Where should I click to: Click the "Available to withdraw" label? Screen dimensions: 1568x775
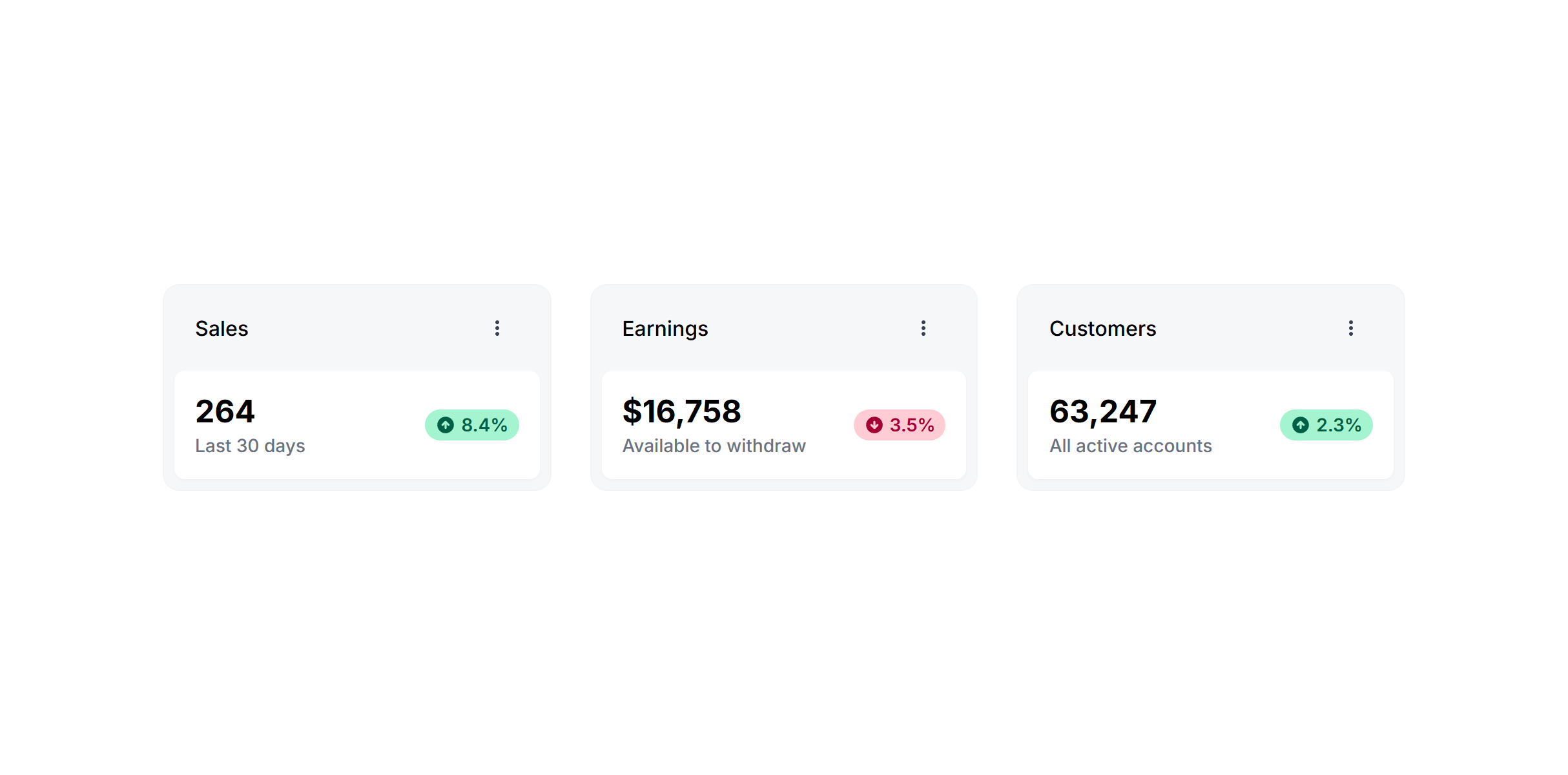[x=714, y=446]
